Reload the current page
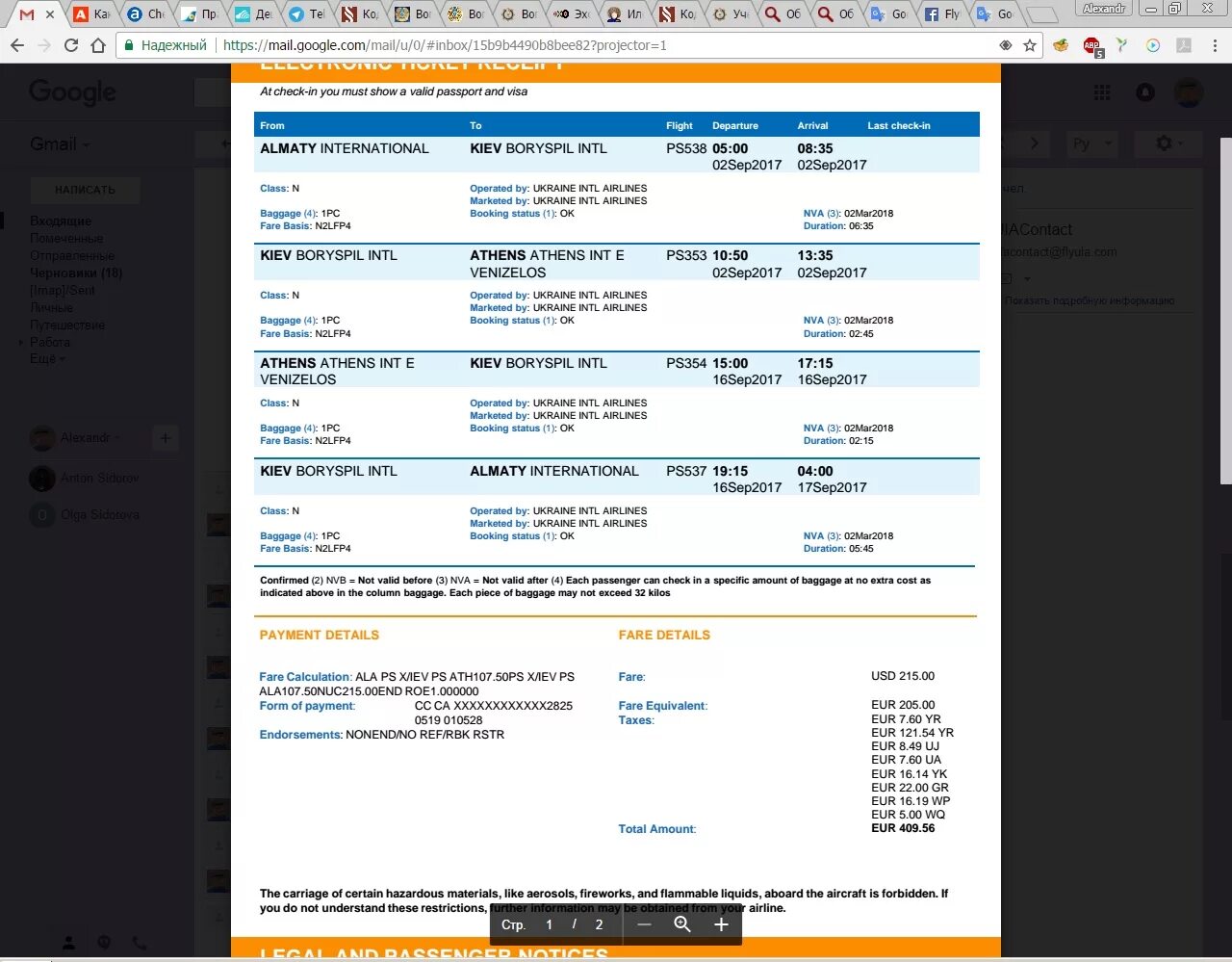 point(71,45)
